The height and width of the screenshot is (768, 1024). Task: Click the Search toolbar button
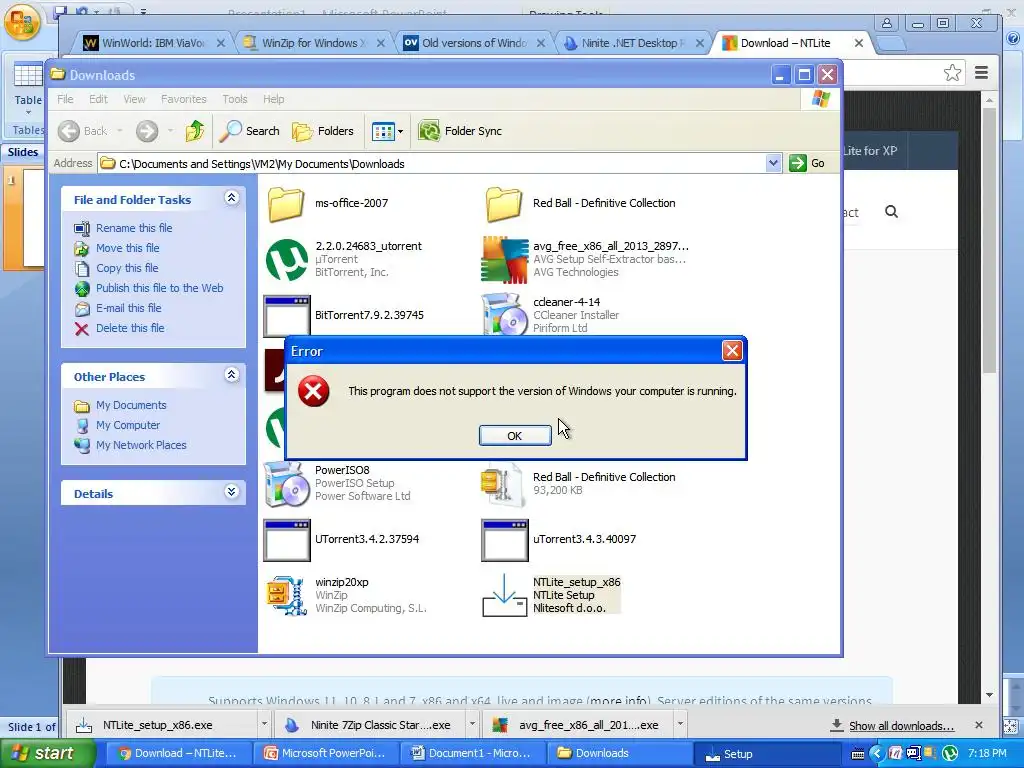[249, 131]
